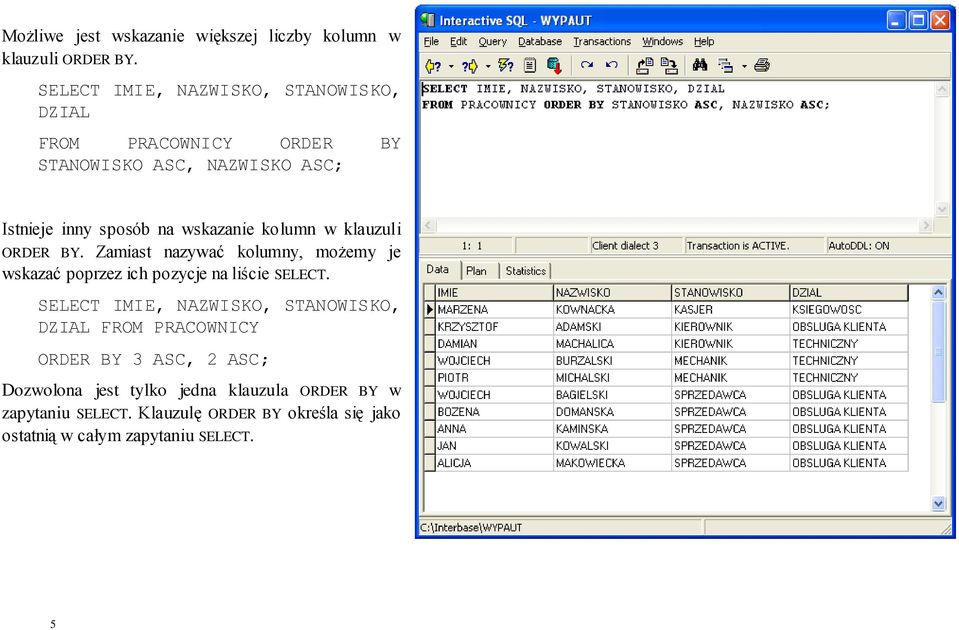959x630 pixels.
Task: Select the KRZYSZTOF cell
Action: pos(494,327)
